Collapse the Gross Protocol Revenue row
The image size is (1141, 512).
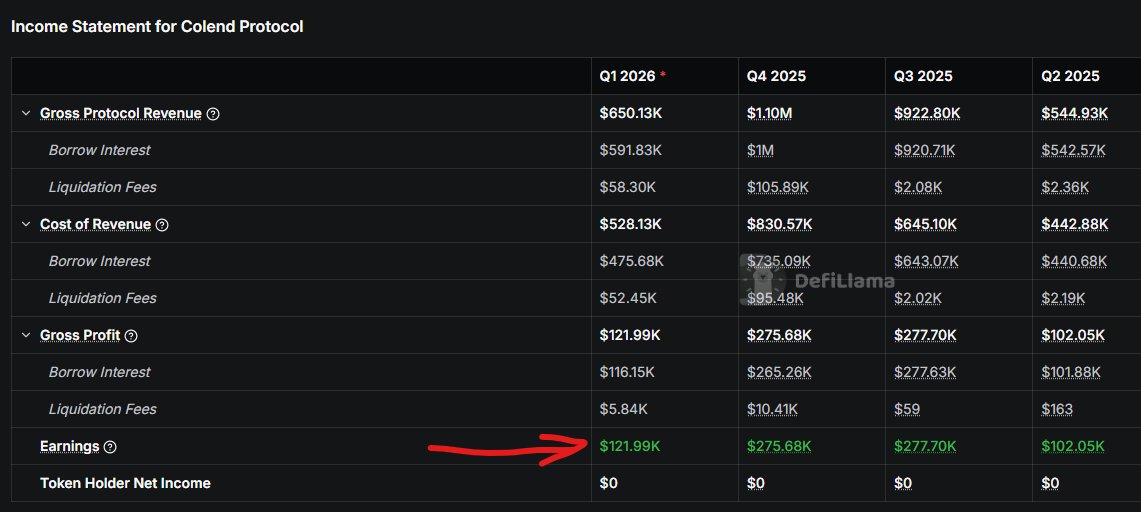click(x=26, y=113)
